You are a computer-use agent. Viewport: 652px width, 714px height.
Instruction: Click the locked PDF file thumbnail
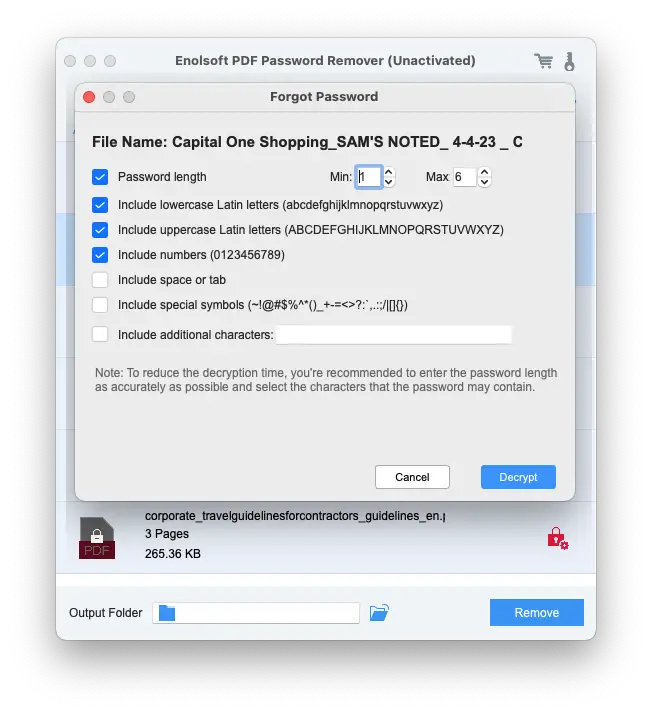click(x=97, y=538)
